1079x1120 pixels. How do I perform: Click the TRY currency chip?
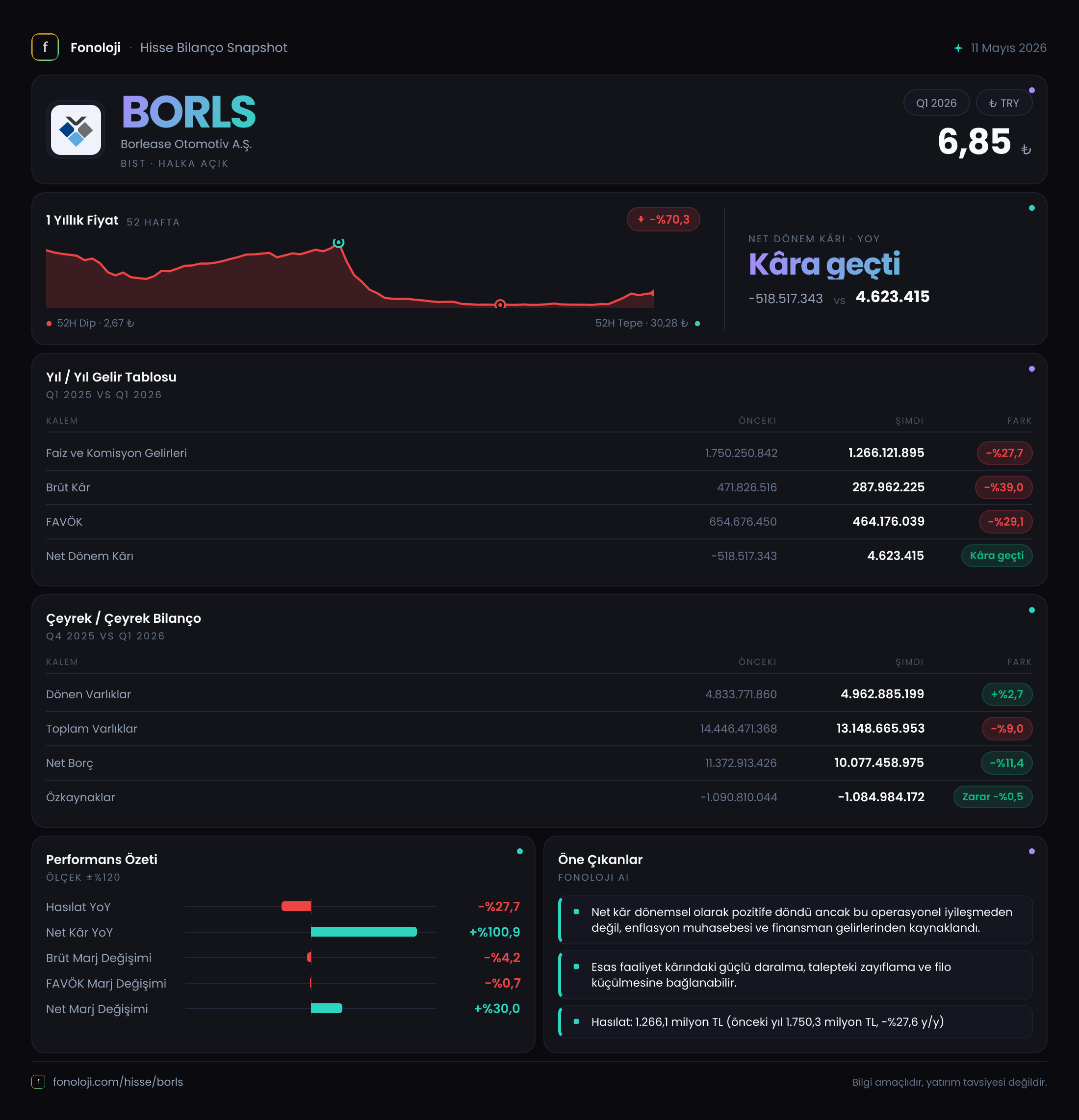(x=1004, y=103)
